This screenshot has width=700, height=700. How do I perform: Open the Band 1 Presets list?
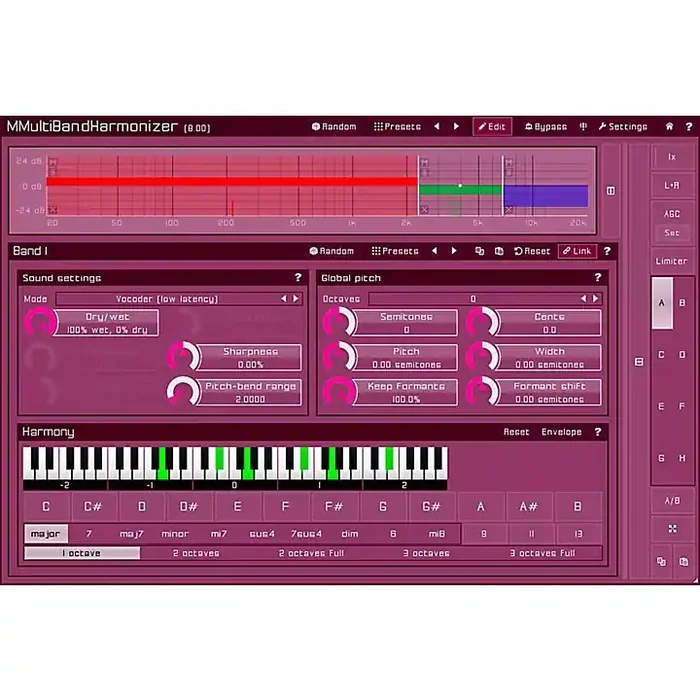coord(395,251)
